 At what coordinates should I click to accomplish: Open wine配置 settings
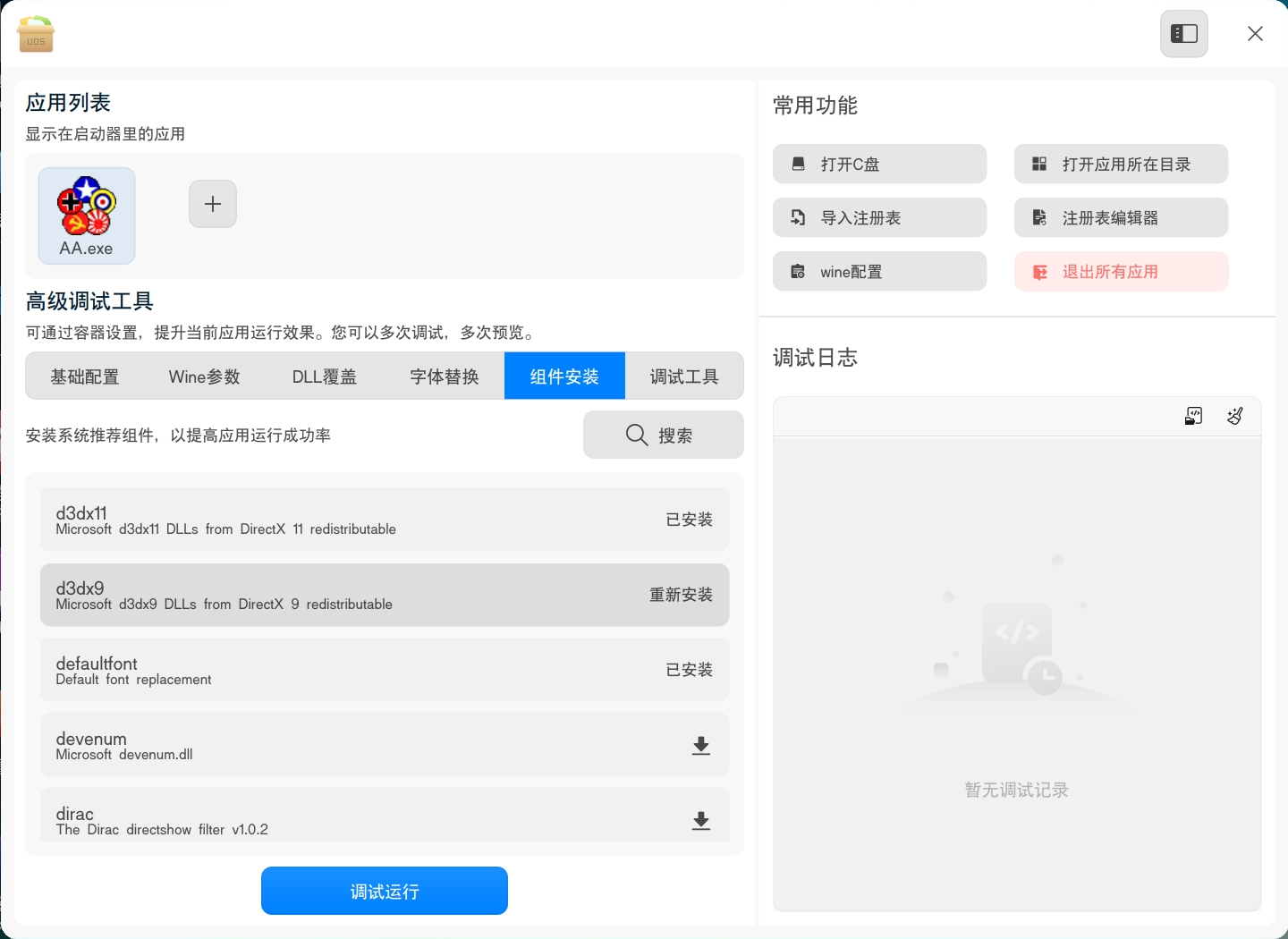[x=879, y=271]
